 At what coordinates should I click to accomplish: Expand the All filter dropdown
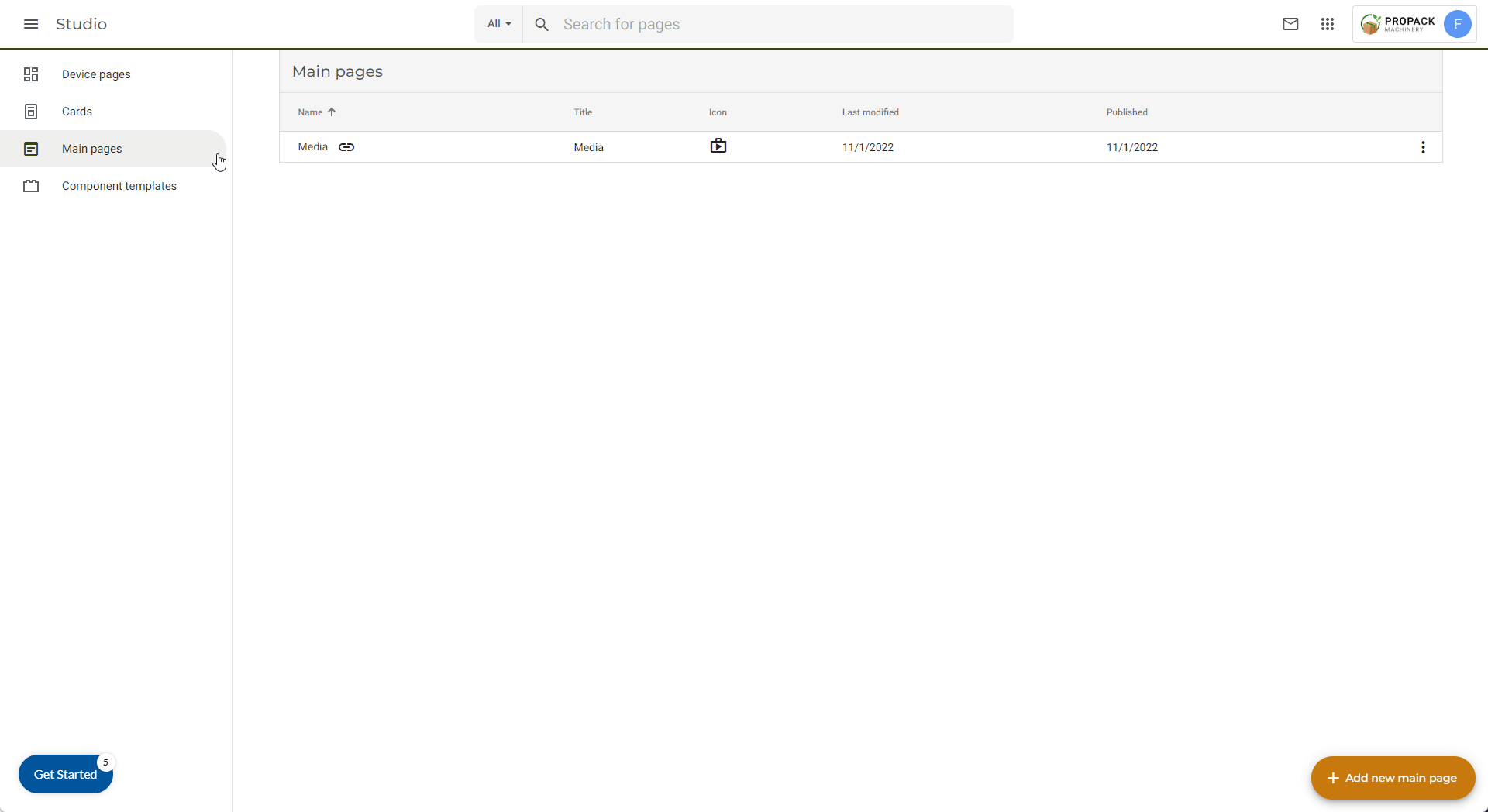(499, 24)
